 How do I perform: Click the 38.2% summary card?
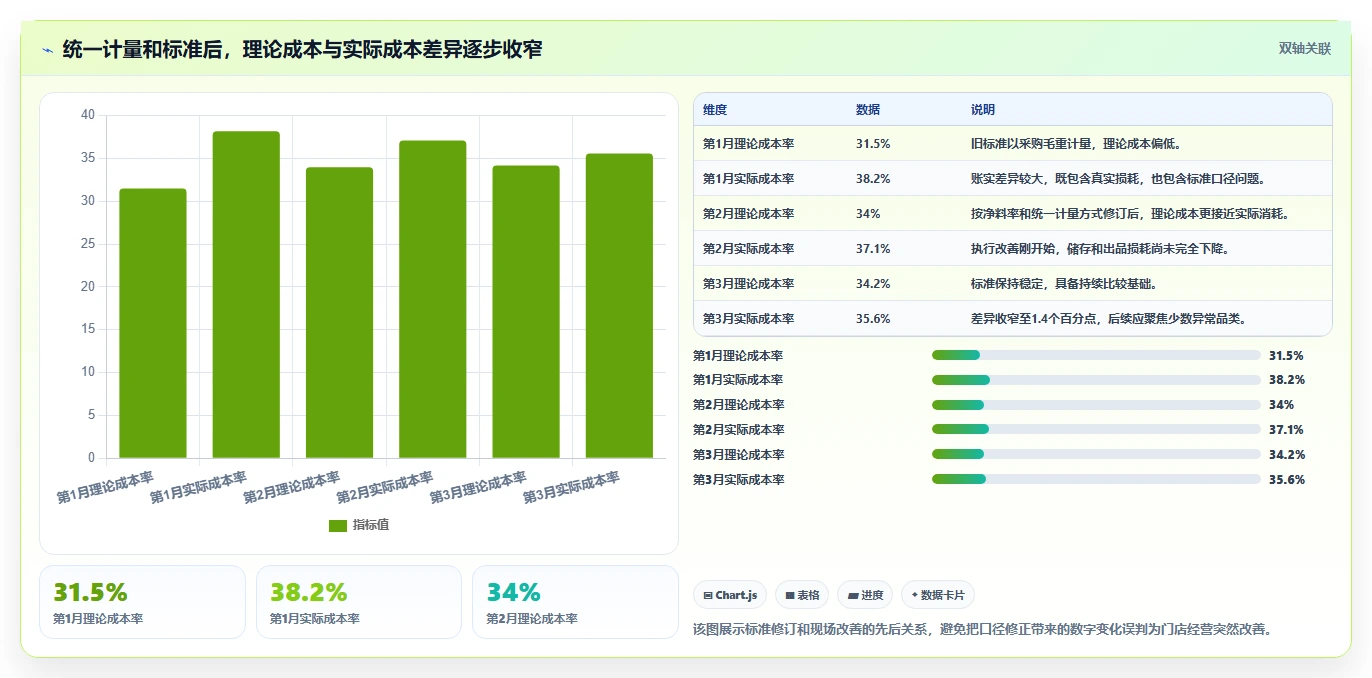[x=359, y=602]
